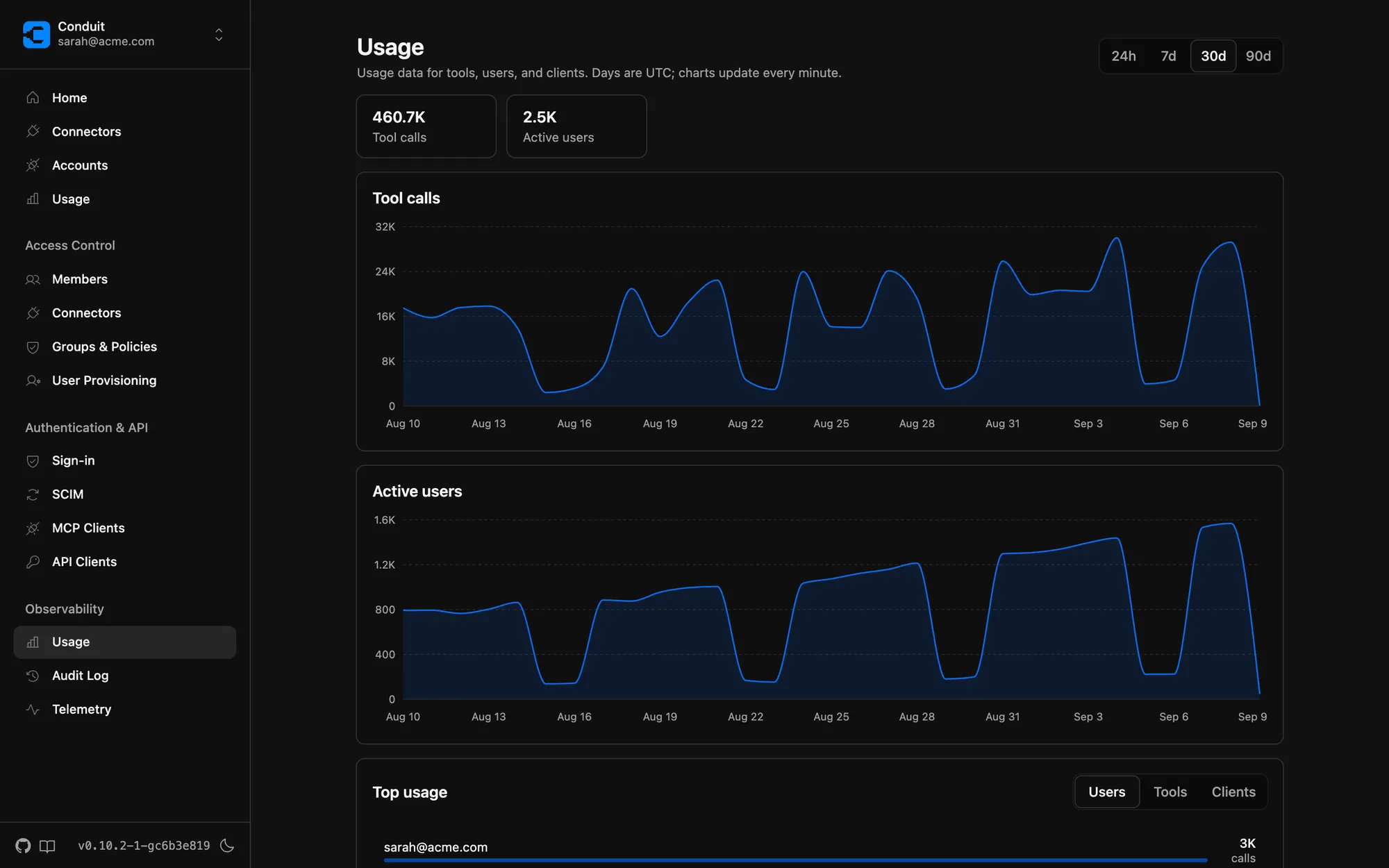Click the Tool calls chart heading
This screenshot has height=868, width=1389.
tap(406, 199)
